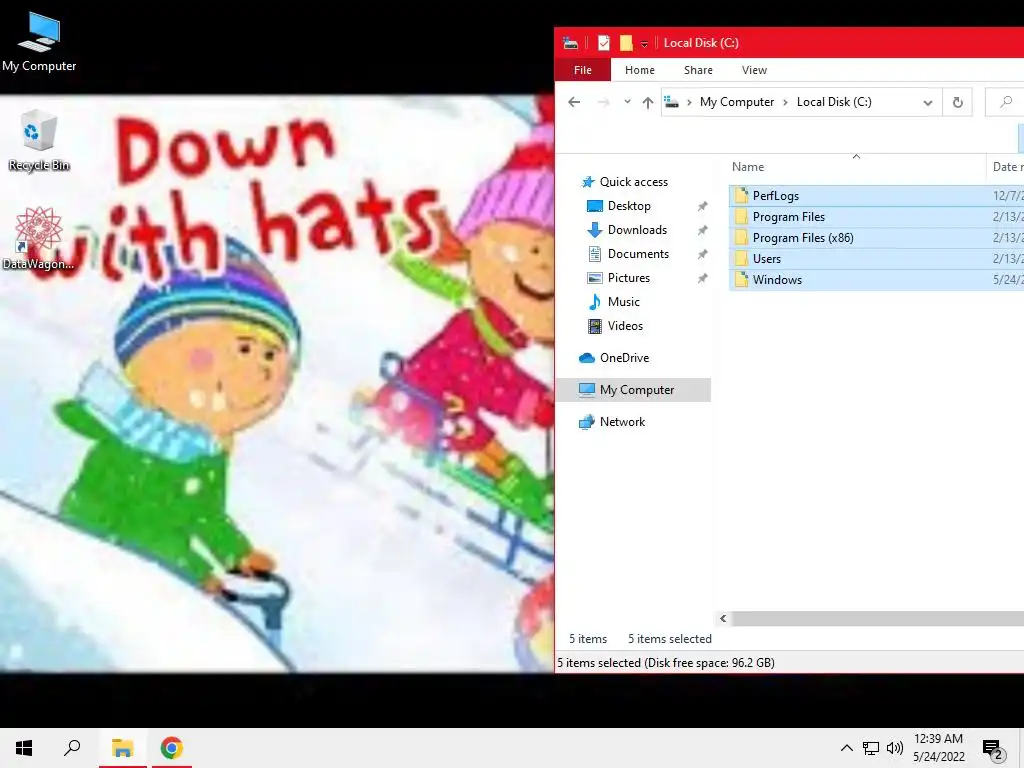The width and height of the screenshot is (1024, 768).
Task: Select the PerfLogs folder
Action: 876,195
